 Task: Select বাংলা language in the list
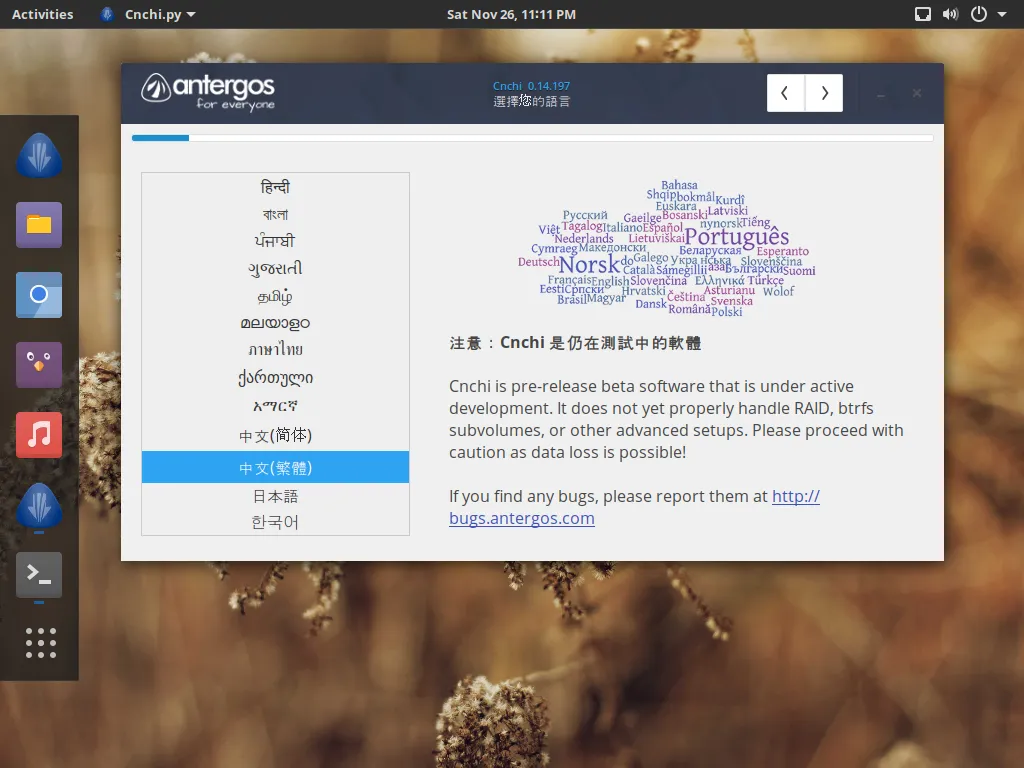[275, 214]
